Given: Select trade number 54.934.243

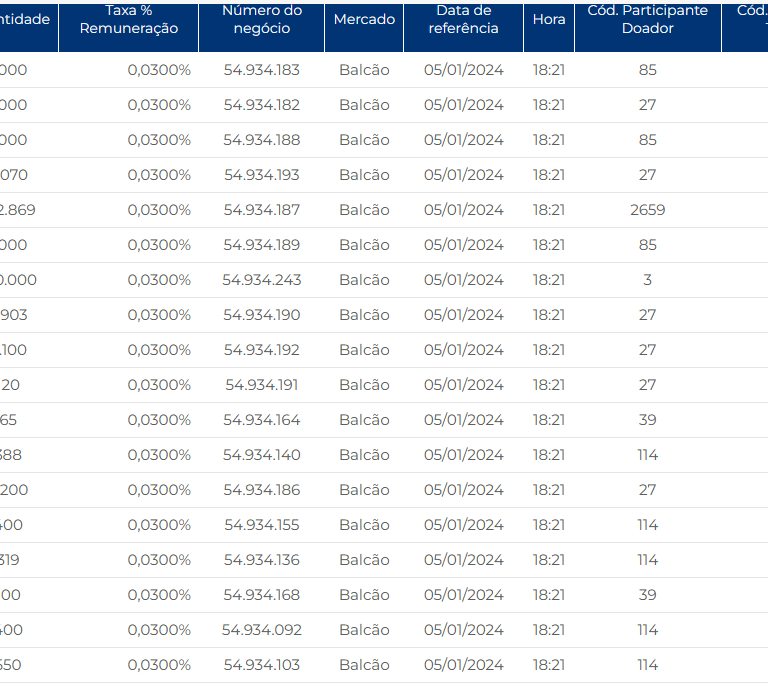Looking at the screenshot, I should [x=262, y=280].
